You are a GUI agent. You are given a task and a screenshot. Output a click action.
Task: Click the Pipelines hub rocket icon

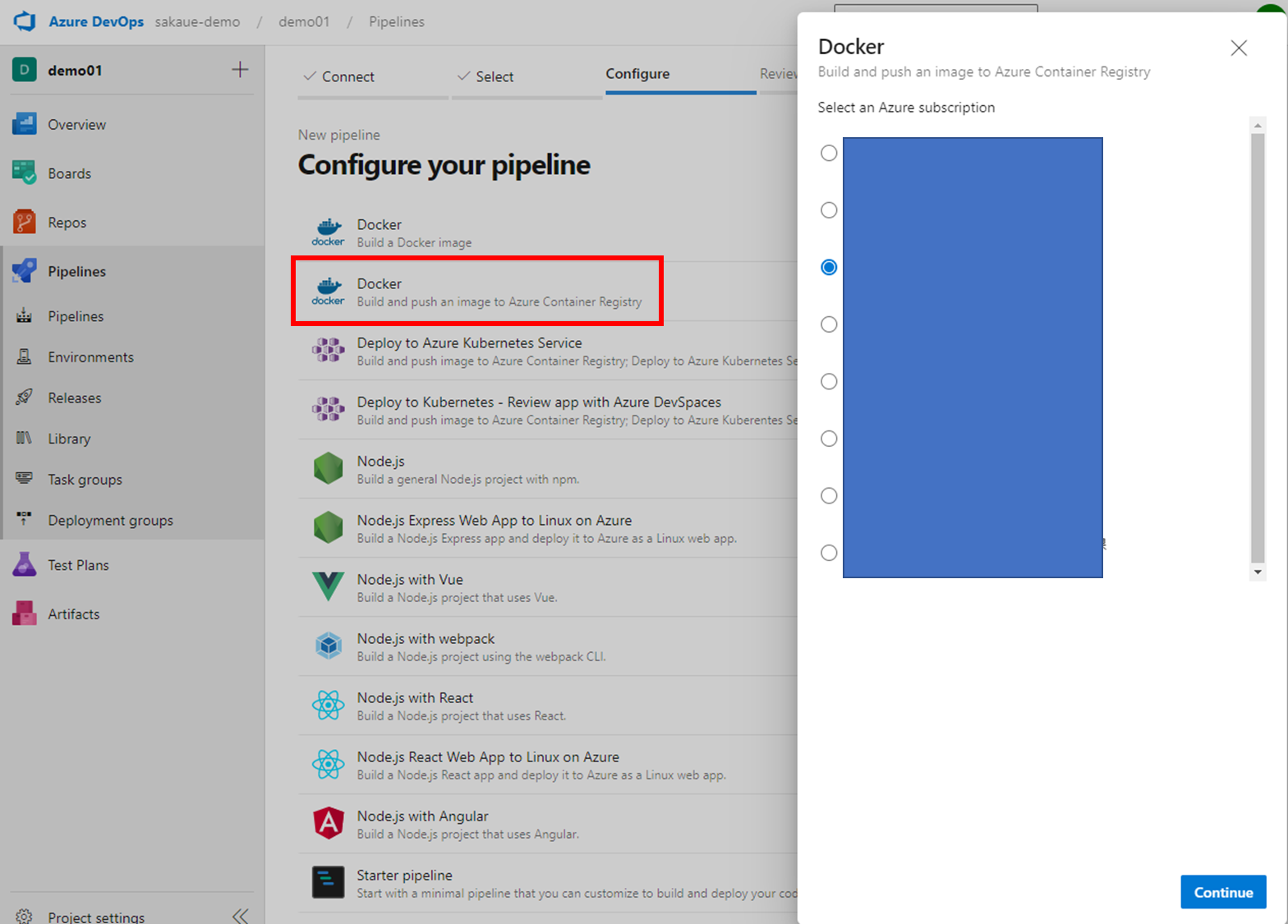pos(25,270)
